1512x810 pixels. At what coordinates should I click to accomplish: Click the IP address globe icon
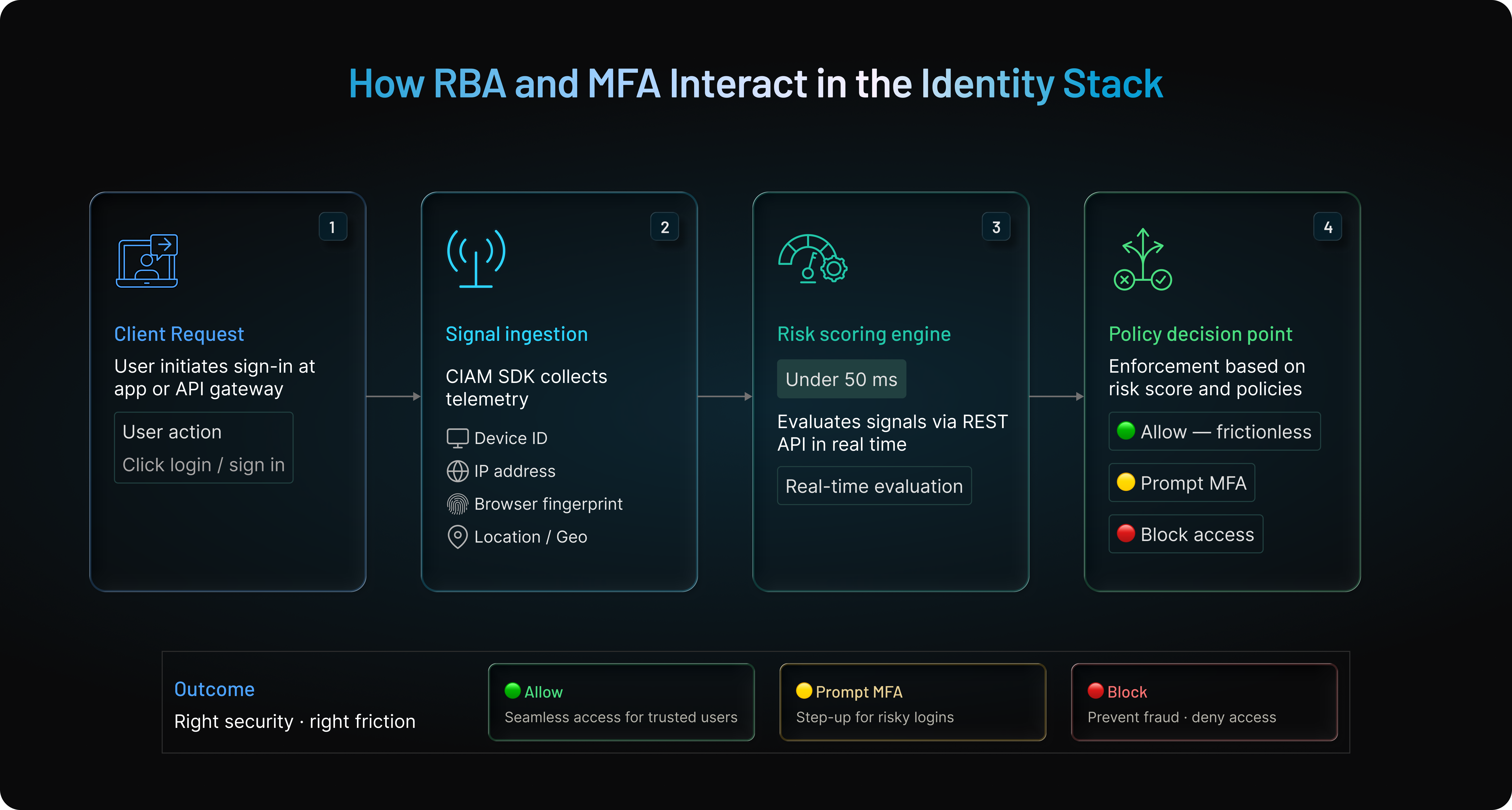[x=457, y=471]
